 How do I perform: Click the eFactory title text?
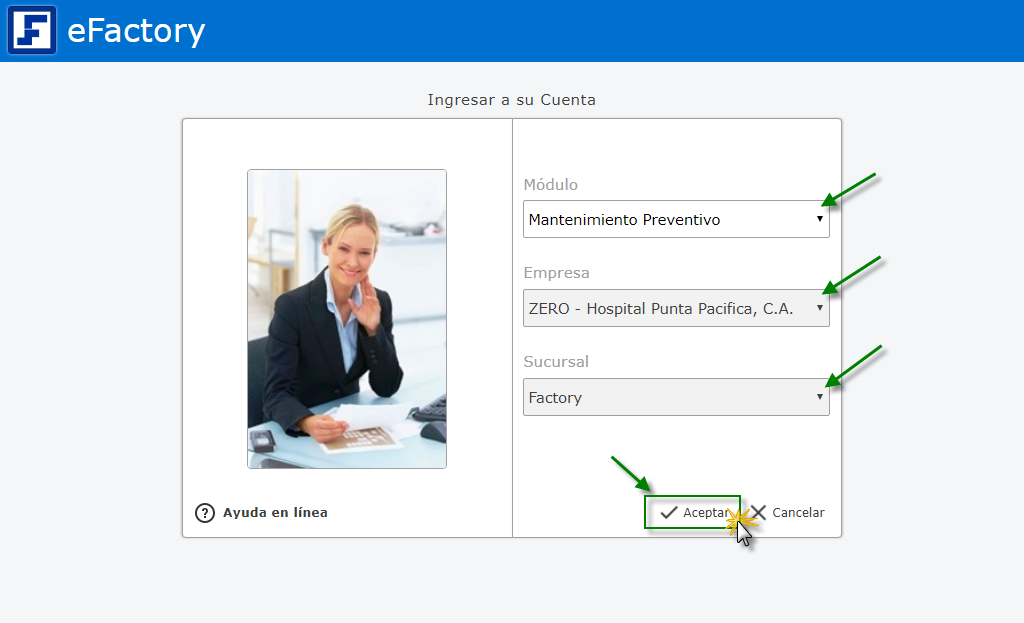(x=136, y=31)
